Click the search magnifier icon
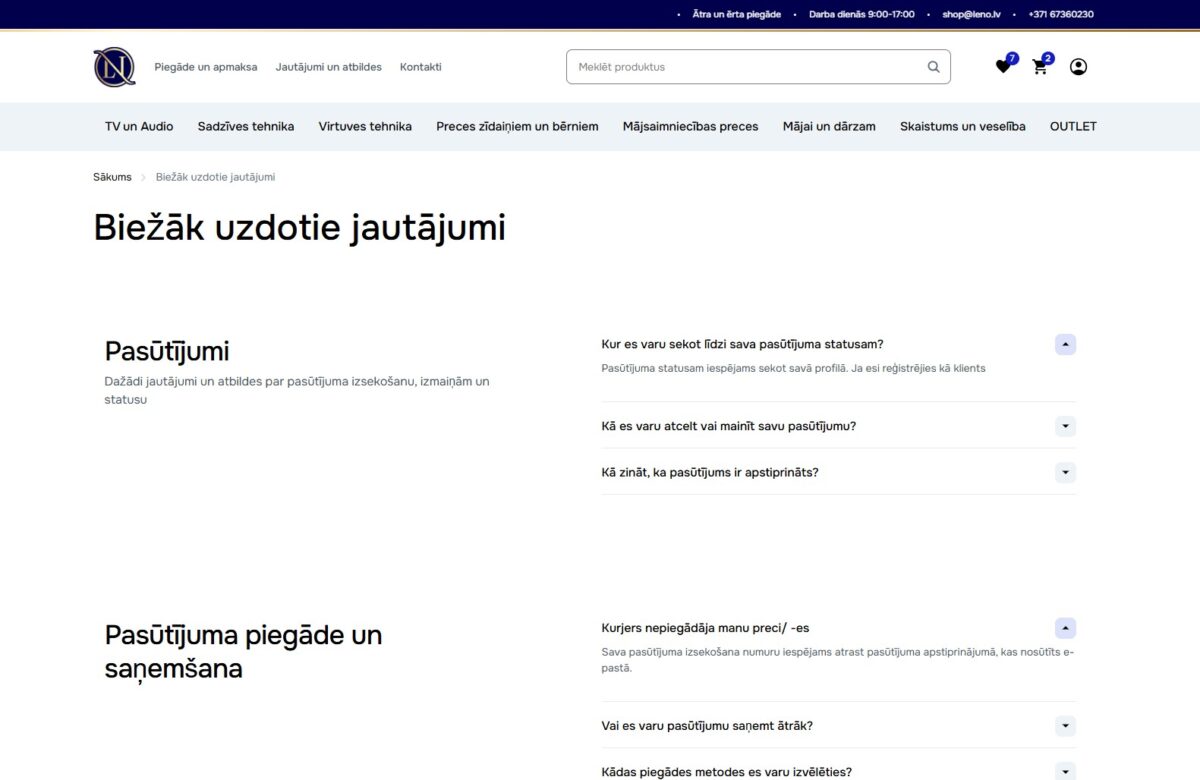1200x780 pixels. (x=932, y=66)
